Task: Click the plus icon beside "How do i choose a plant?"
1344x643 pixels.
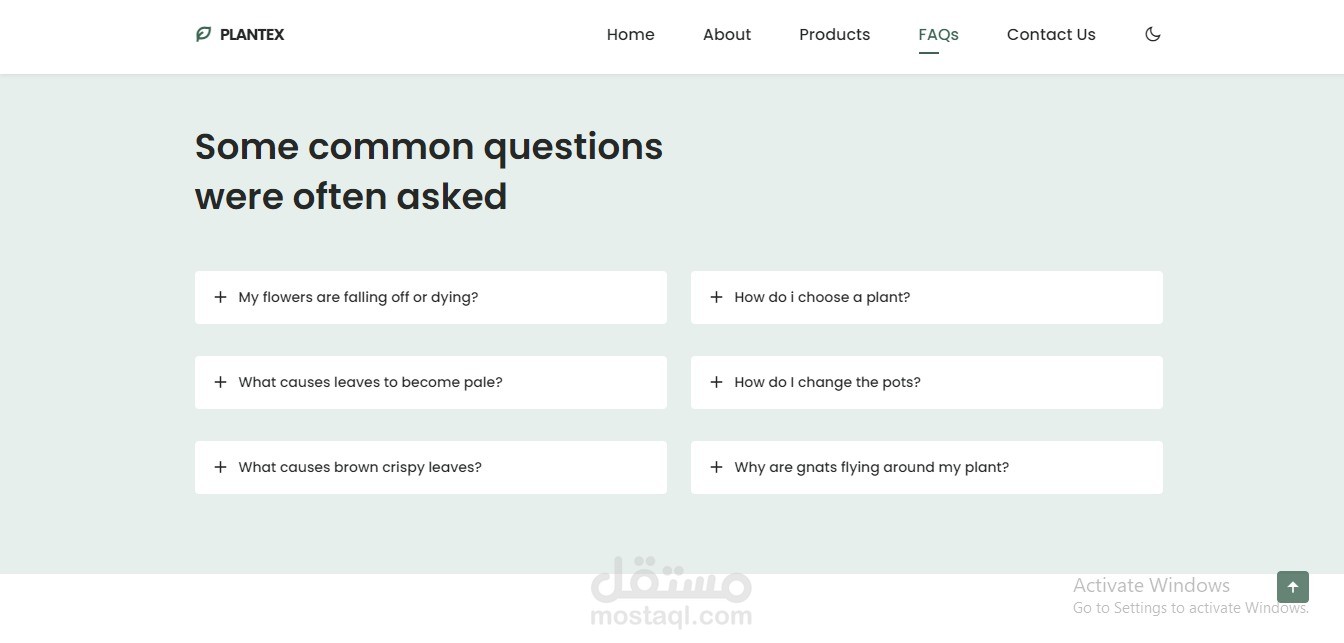Action: (716, 297)
